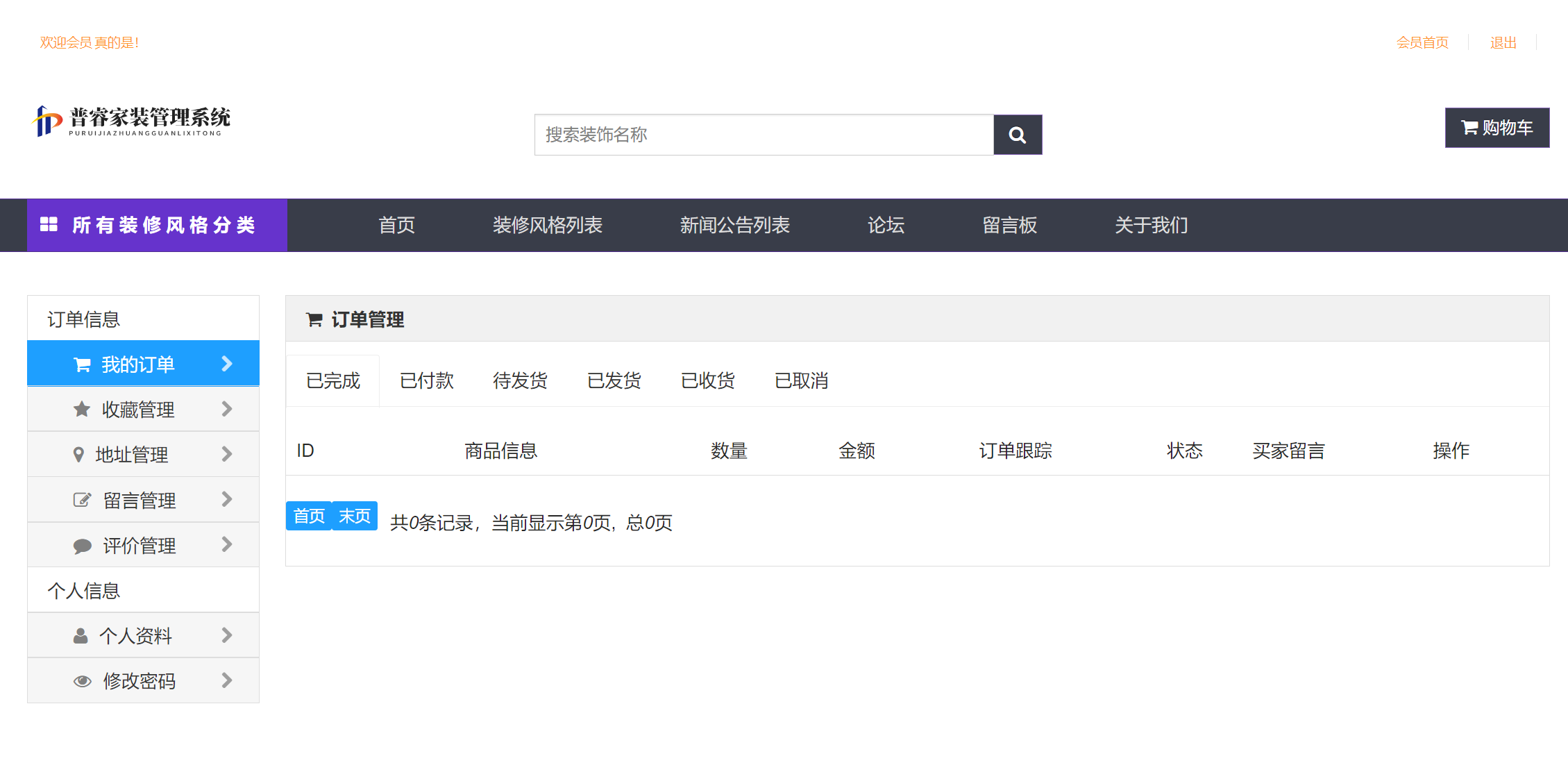Click the user icon beside 个人资料
Image resolution: width=1568 pixels, height=772 pixels.
pos(81,635)
